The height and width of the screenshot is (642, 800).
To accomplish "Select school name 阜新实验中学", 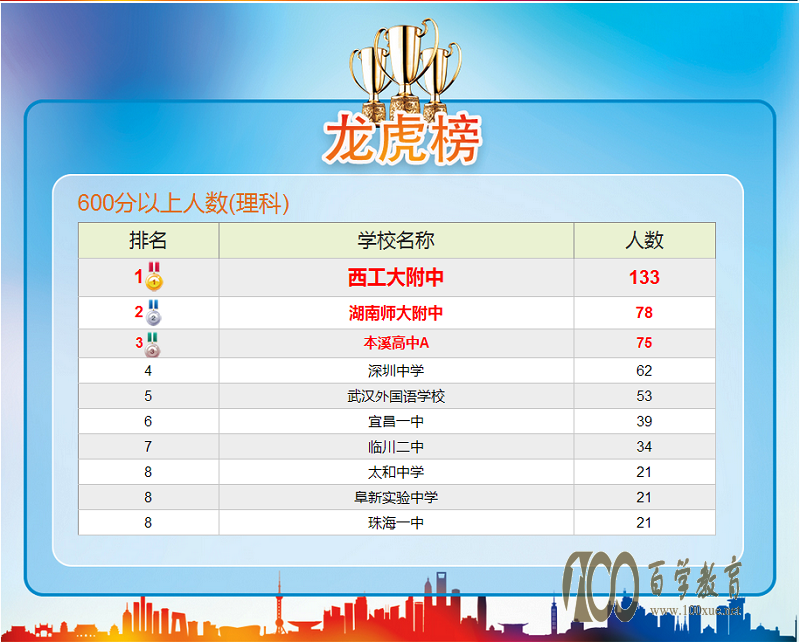I will pyautogui.click(x=396, y=498).
